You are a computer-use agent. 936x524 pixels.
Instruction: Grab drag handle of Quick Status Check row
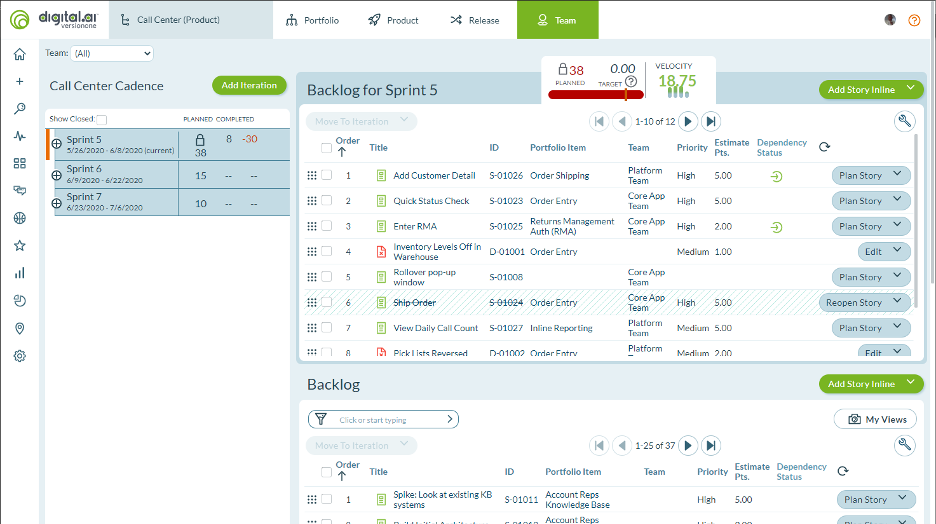[312, 201]
